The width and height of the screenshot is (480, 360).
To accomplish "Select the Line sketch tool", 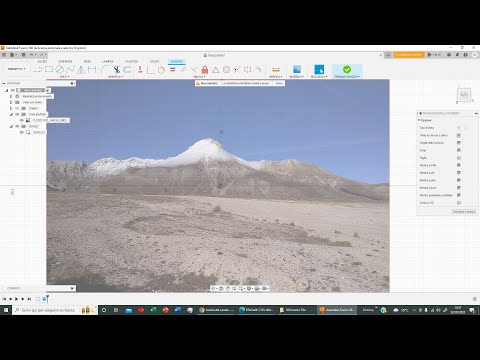I will tap(38, 69).
